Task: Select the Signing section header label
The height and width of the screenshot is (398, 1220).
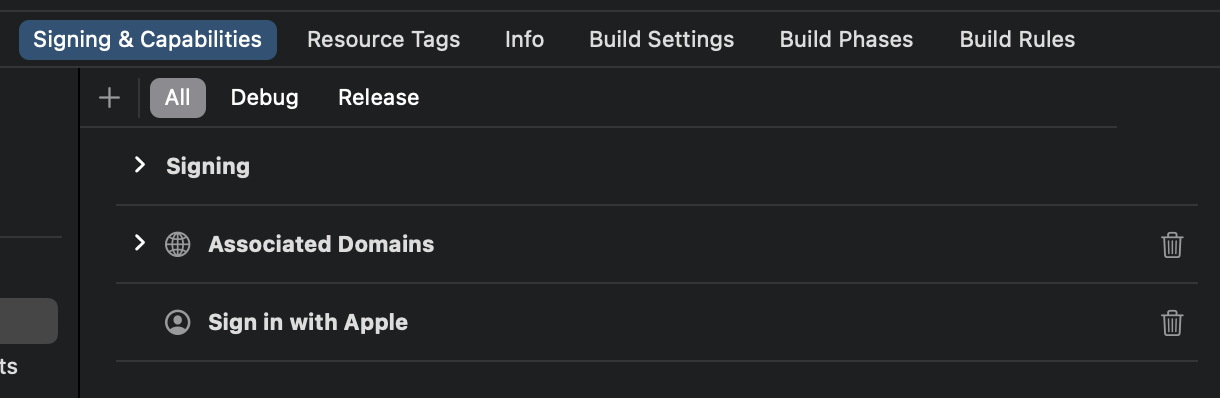Action: point(208,166)
